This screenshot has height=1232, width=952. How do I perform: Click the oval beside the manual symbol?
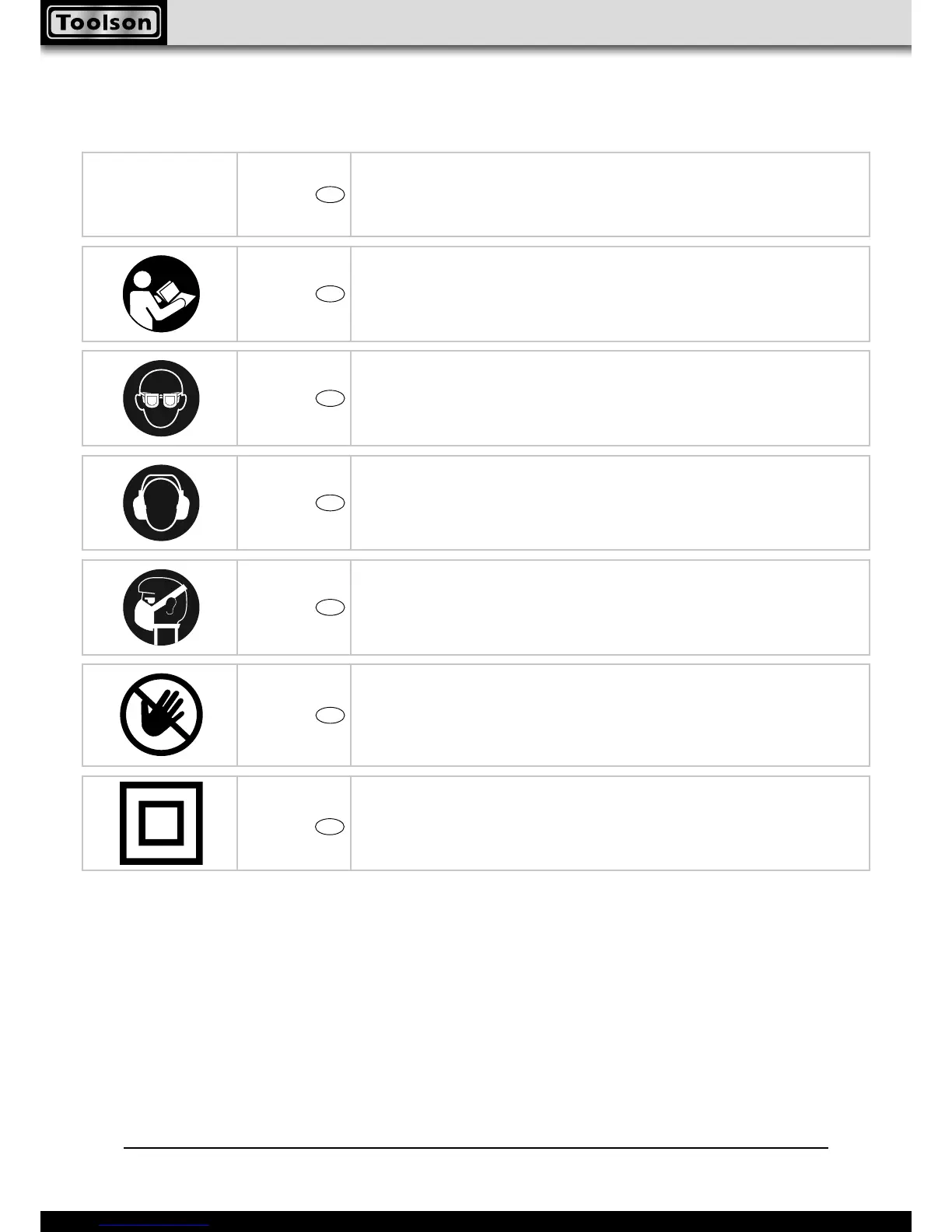pos(331,293)
